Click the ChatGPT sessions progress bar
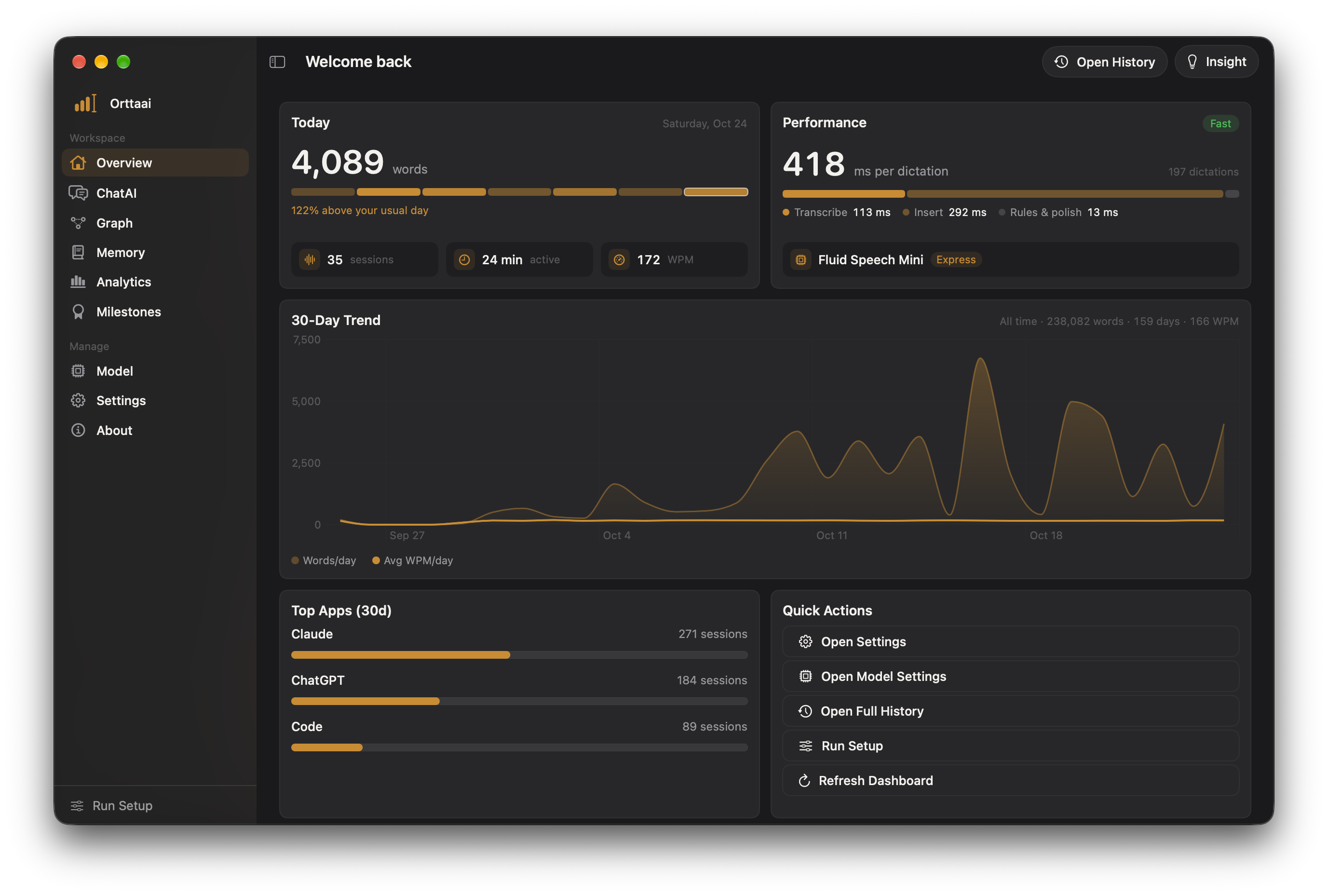 coord(519,701)
